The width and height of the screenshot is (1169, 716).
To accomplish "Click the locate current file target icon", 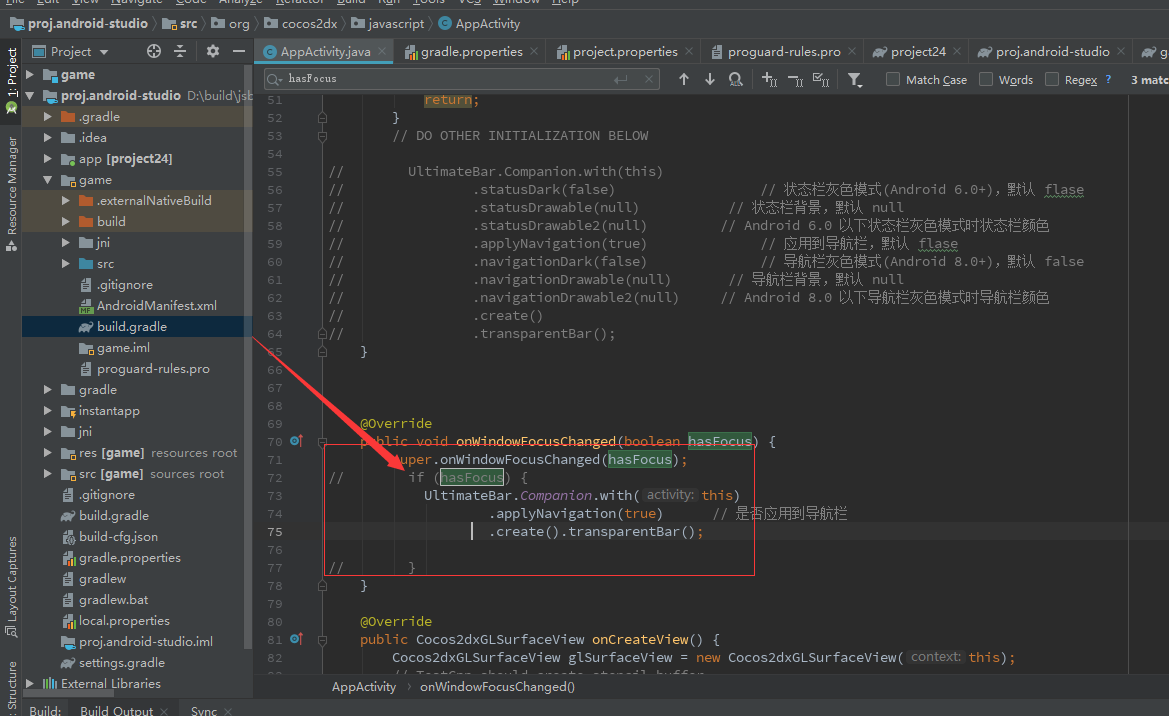I will pos(153,51).
